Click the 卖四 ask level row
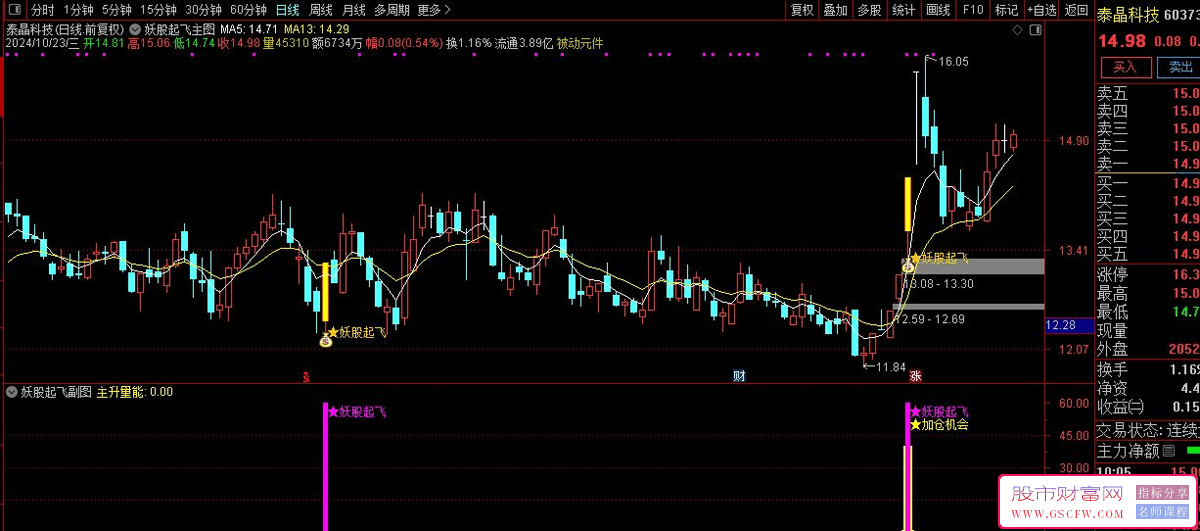The width and height of the screenshot is (1200, 531). (x=1148, y=111)
